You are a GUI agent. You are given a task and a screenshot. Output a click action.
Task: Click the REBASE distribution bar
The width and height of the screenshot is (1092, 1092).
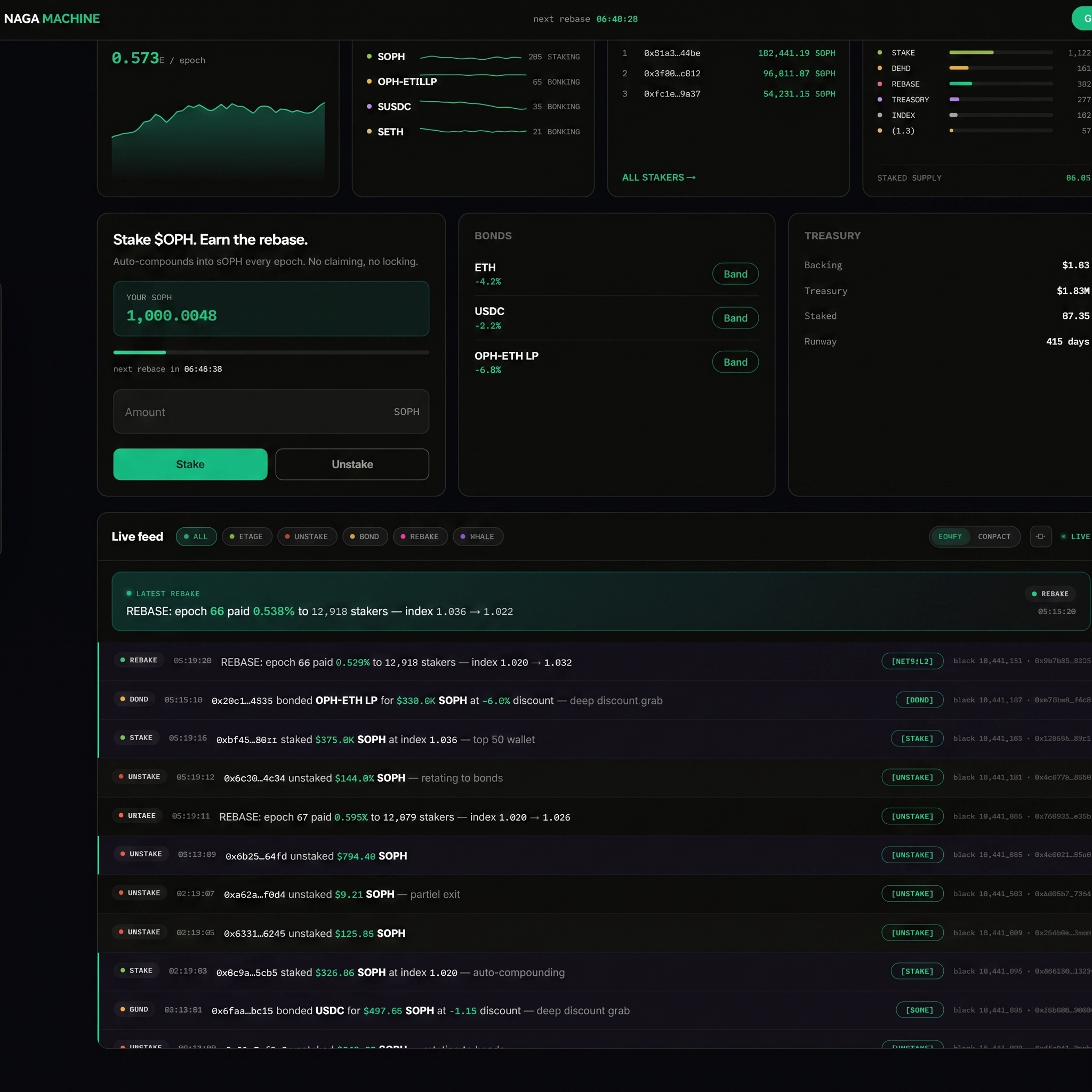coord(1000,84)
